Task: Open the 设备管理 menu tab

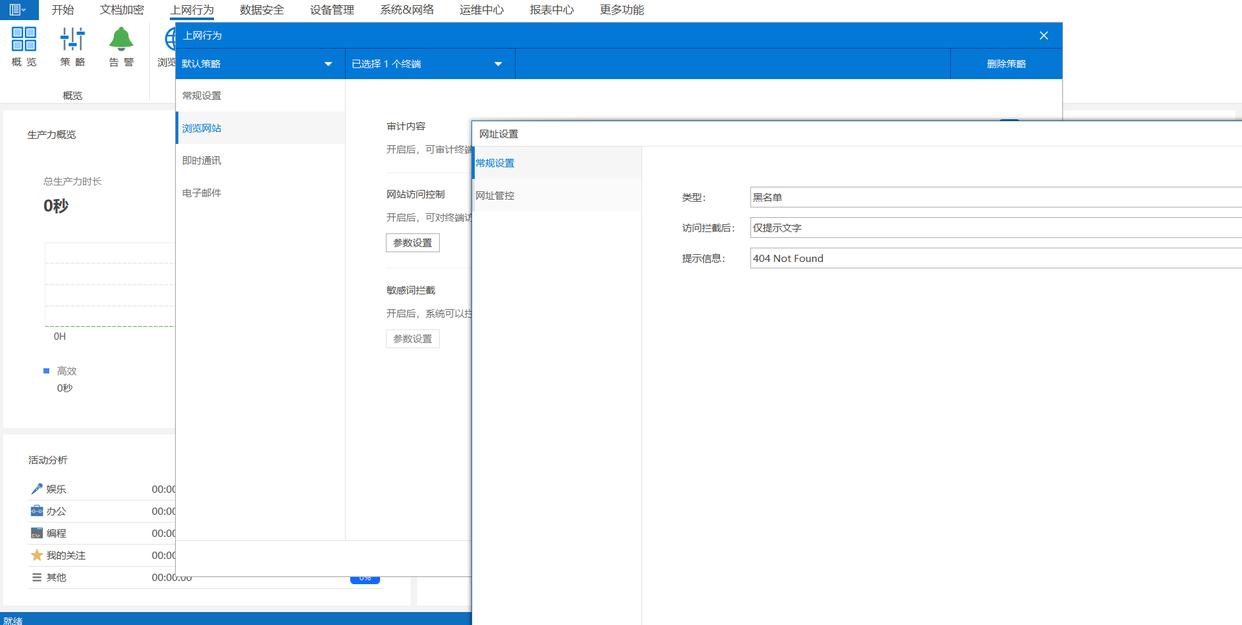Action: click(x=332, y=10)
